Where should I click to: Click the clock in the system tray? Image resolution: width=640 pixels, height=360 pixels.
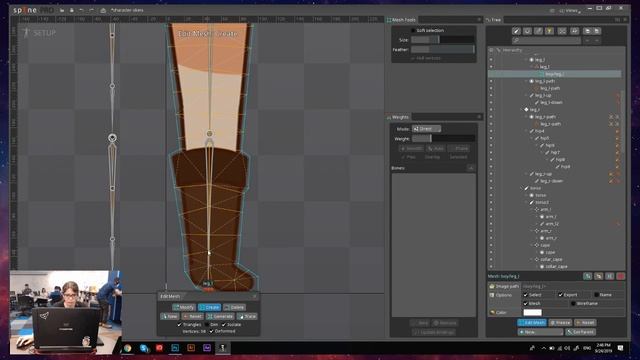pyautogui.click(x=603, y=348)
